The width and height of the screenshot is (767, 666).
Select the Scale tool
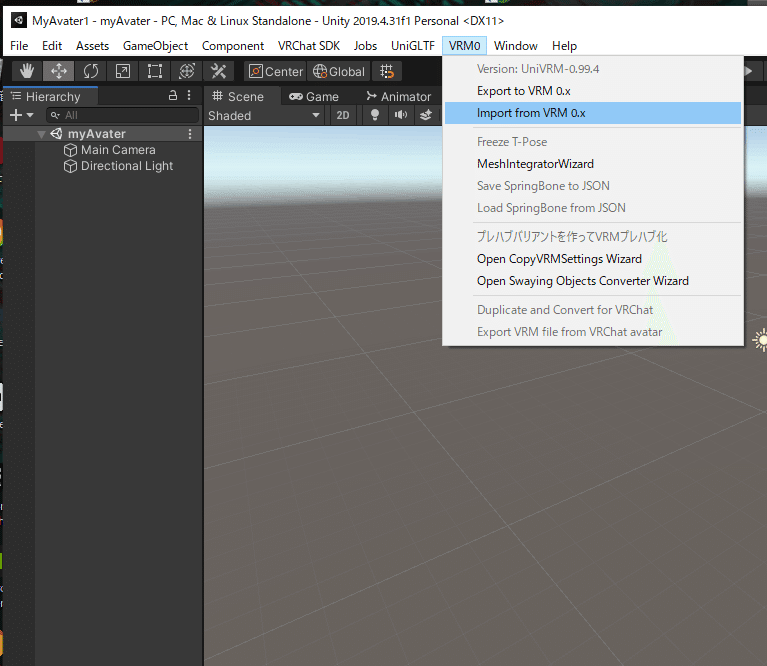[x=122, y=71]
